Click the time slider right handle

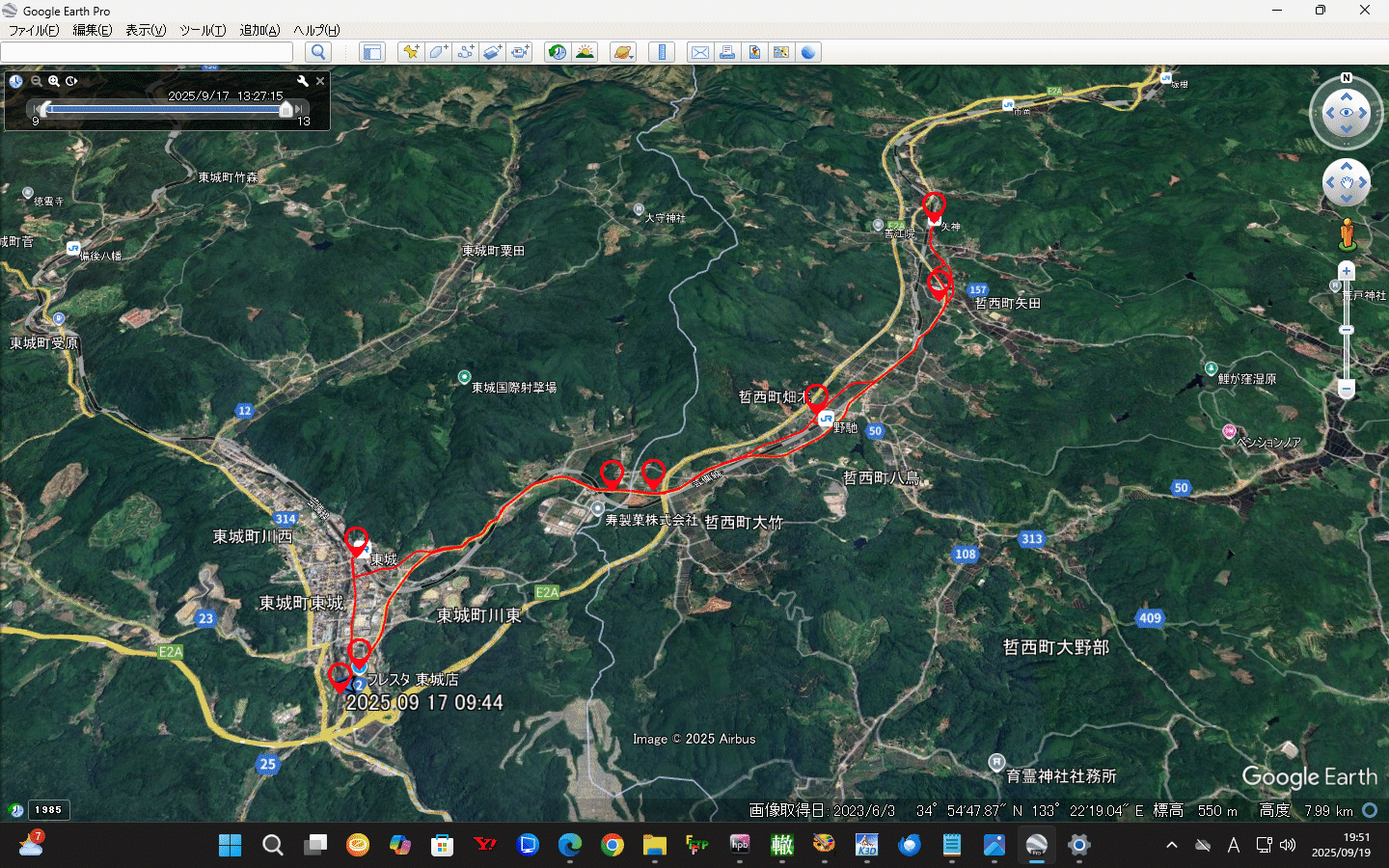point(286,109)
